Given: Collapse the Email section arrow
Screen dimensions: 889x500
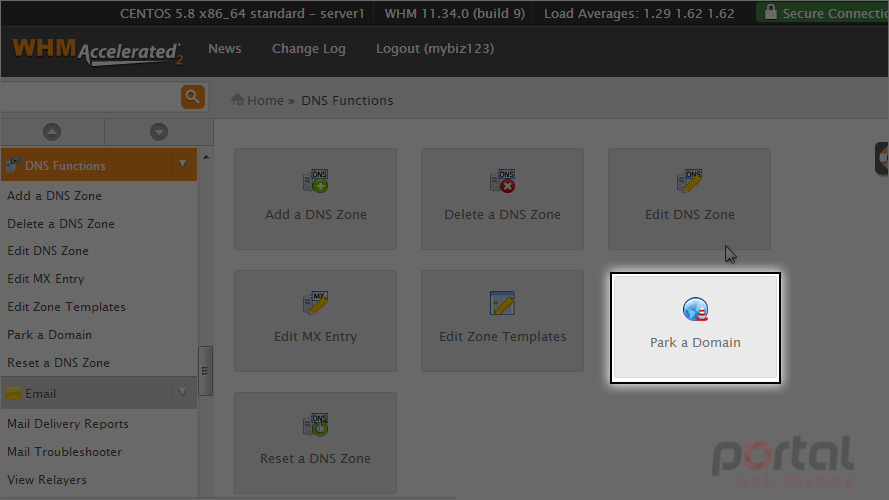Looking at the screenshot, I should [183, 392].
